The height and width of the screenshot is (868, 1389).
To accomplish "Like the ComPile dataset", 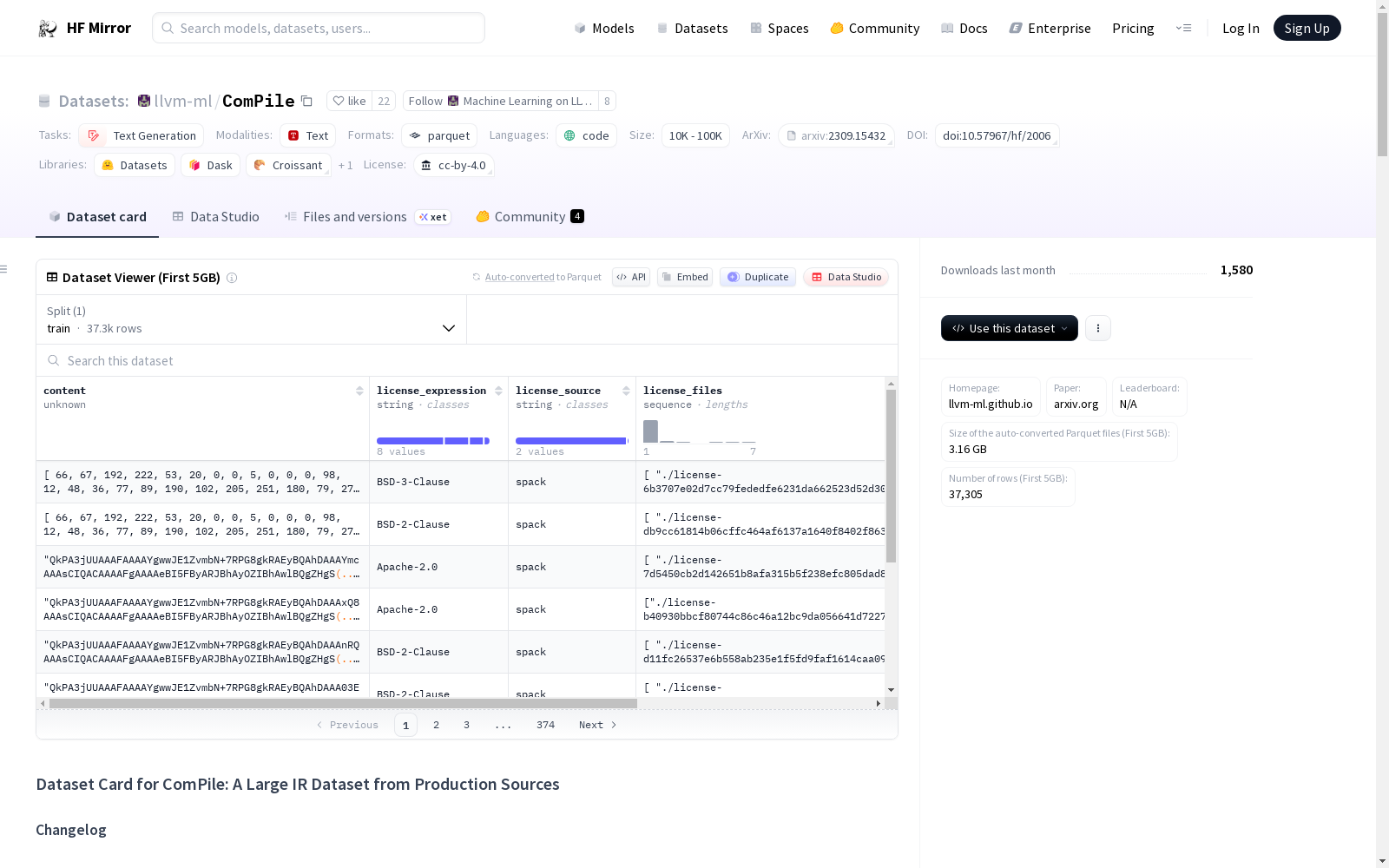I will [x=349, y=101].
